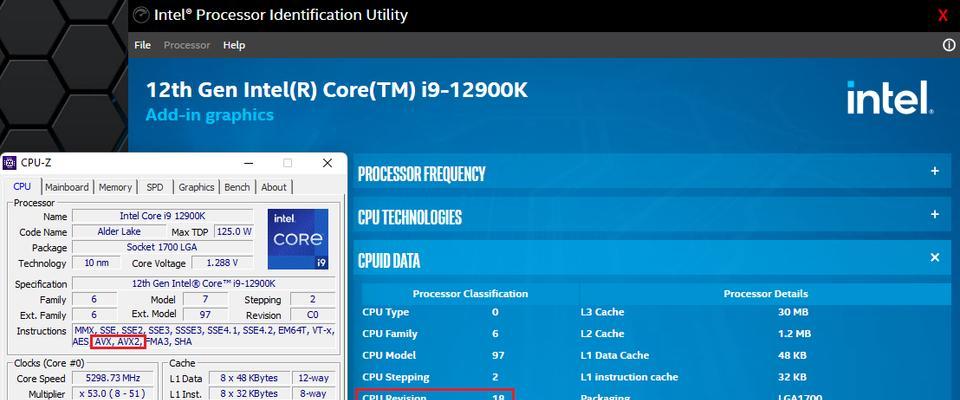Viewport: 960px width, 400px height.
Task: Switch to the Mainboard tab in CPU-Z
Action: 67,187
